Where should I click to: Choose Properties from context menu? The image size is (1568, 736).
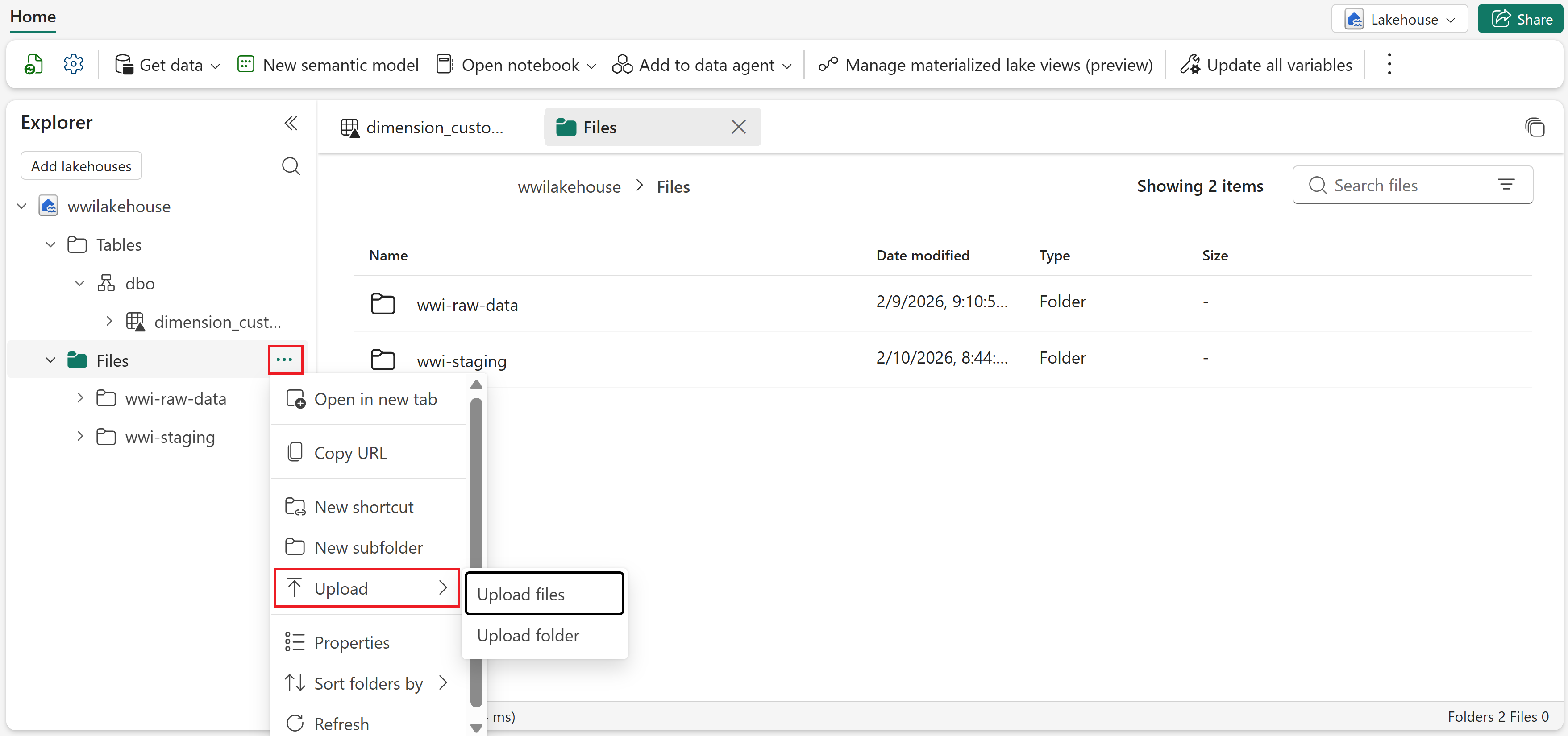[368, 642]
